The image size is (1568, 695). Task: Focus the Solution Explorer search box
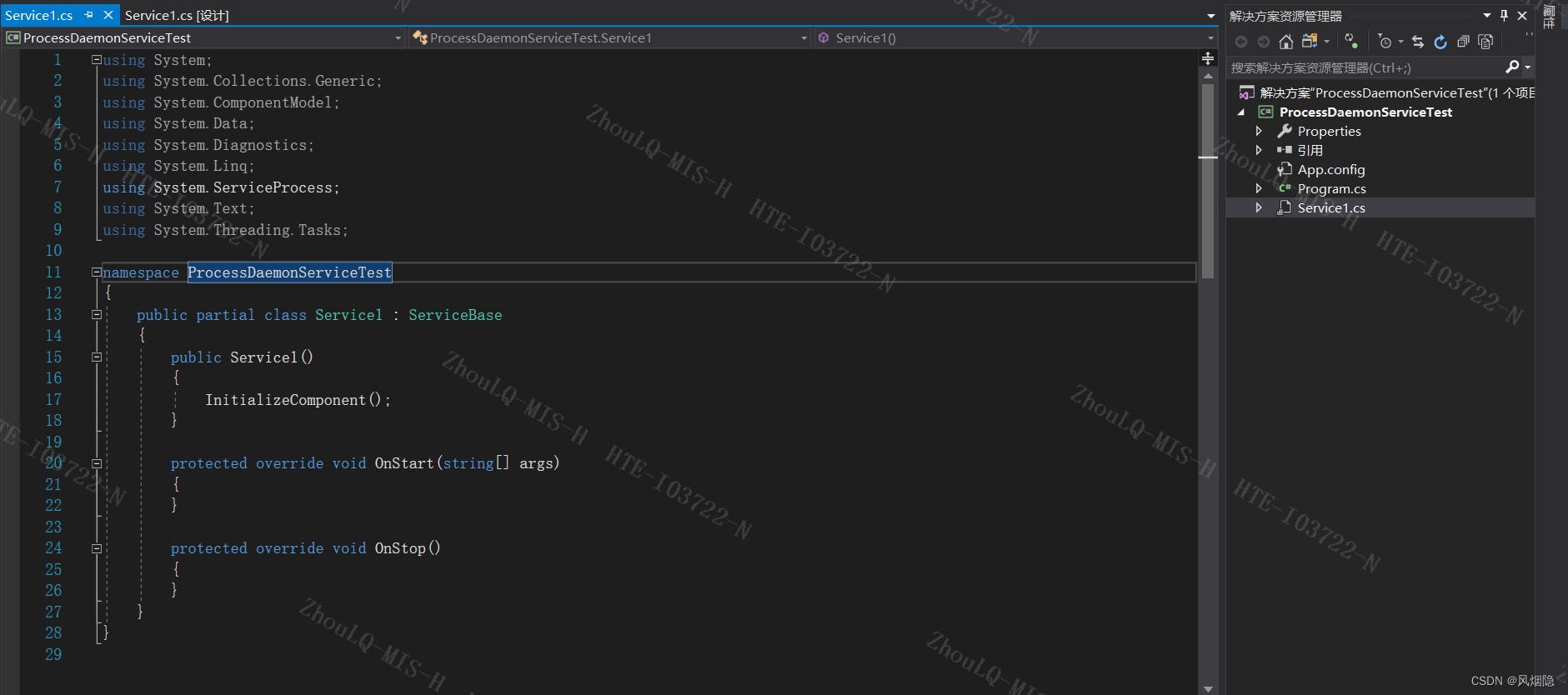point(1366,67)
